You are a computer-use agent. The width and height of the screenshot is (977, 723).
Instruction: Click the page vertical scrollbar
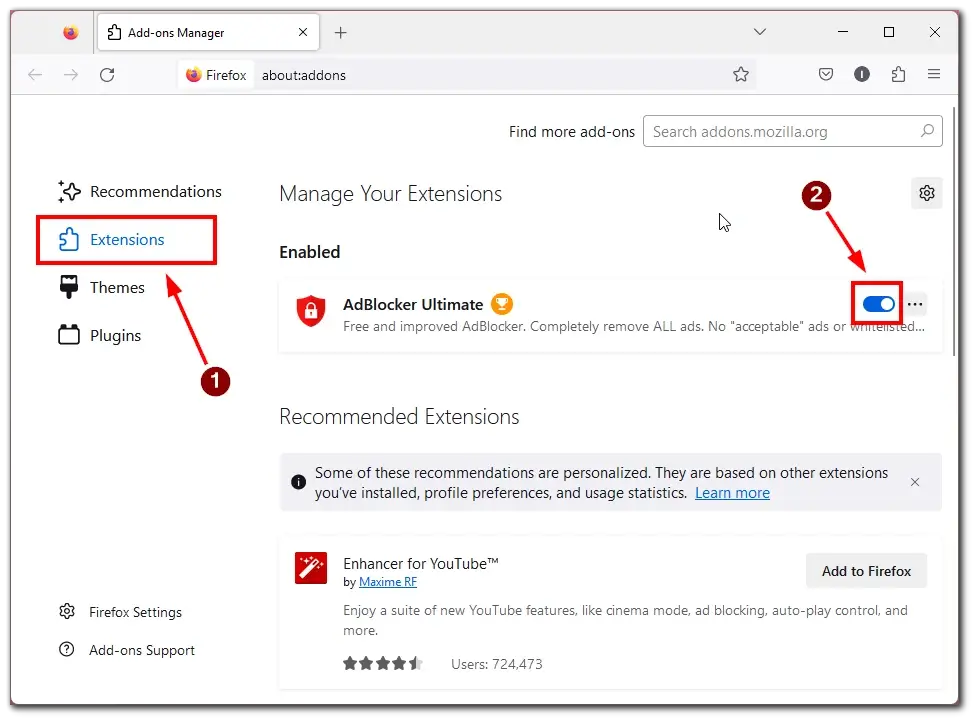tap(954, 231)
